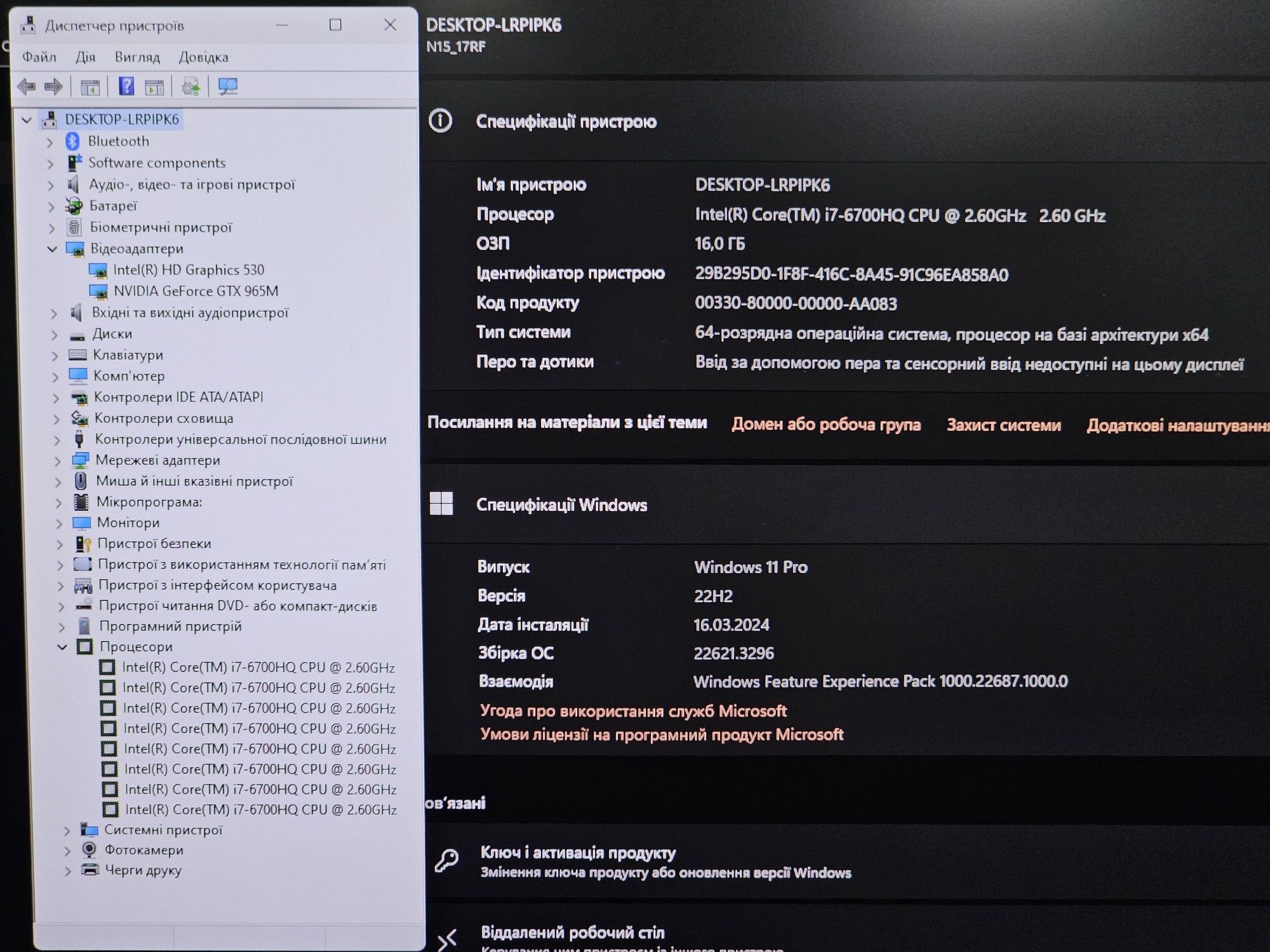
Task: Expand the Миша й інші вказівні пристрої category
Action: pos(58,482)
